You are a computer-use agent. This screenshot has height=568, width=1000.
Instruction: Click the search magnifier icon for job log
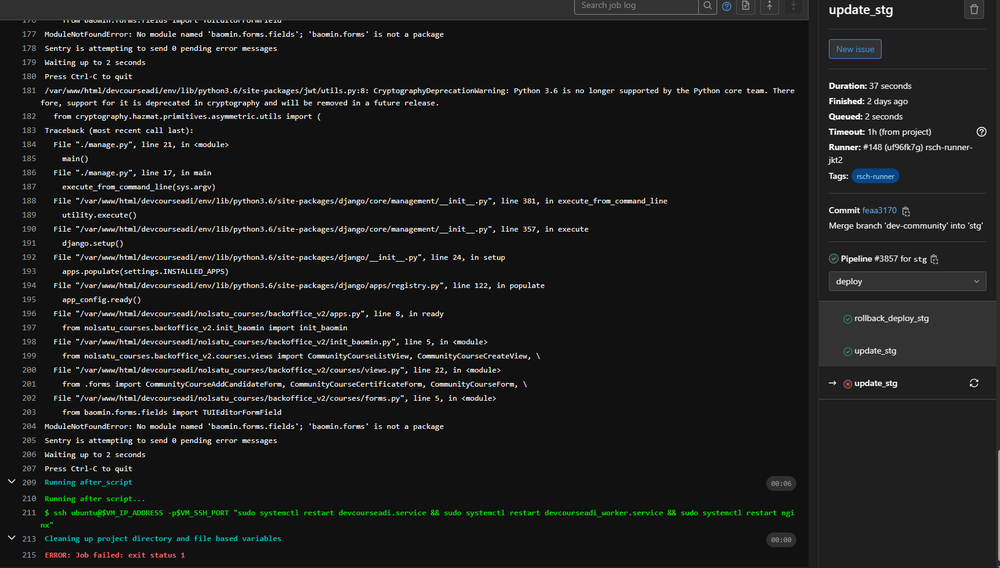click(x=707, y=6)
